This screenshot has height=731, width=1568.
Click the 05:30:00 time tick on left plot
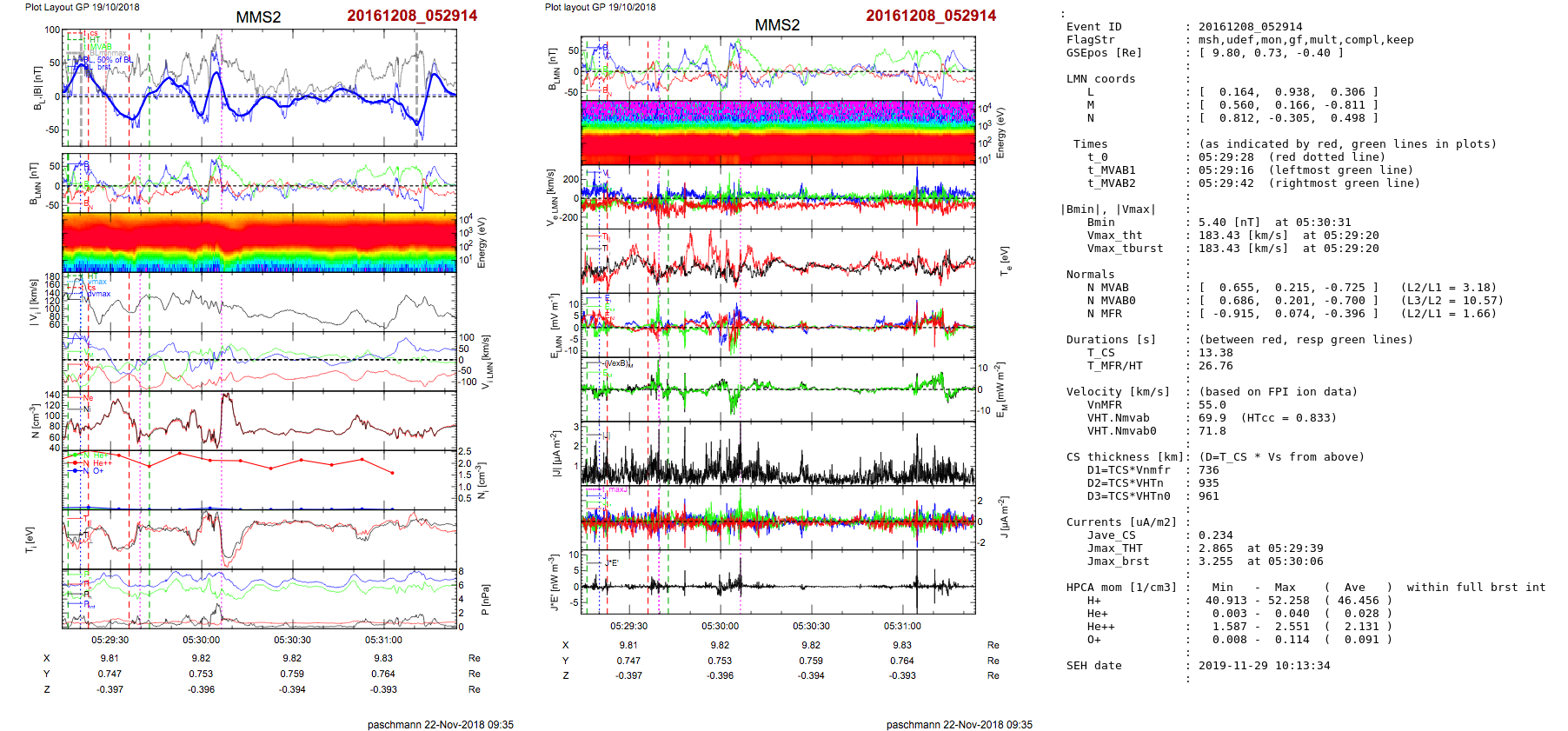coord(201,640)
